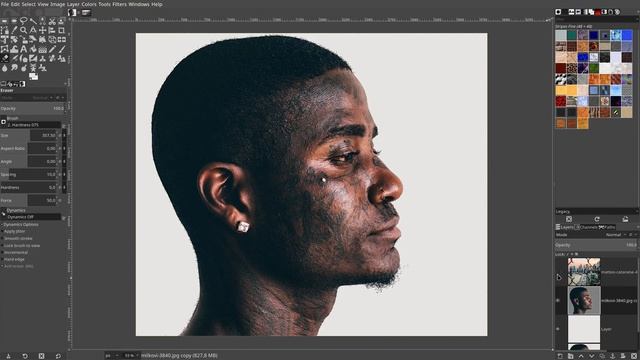Click the brush Hardness slider
640x360 pixels.
[x=28, y=187]
